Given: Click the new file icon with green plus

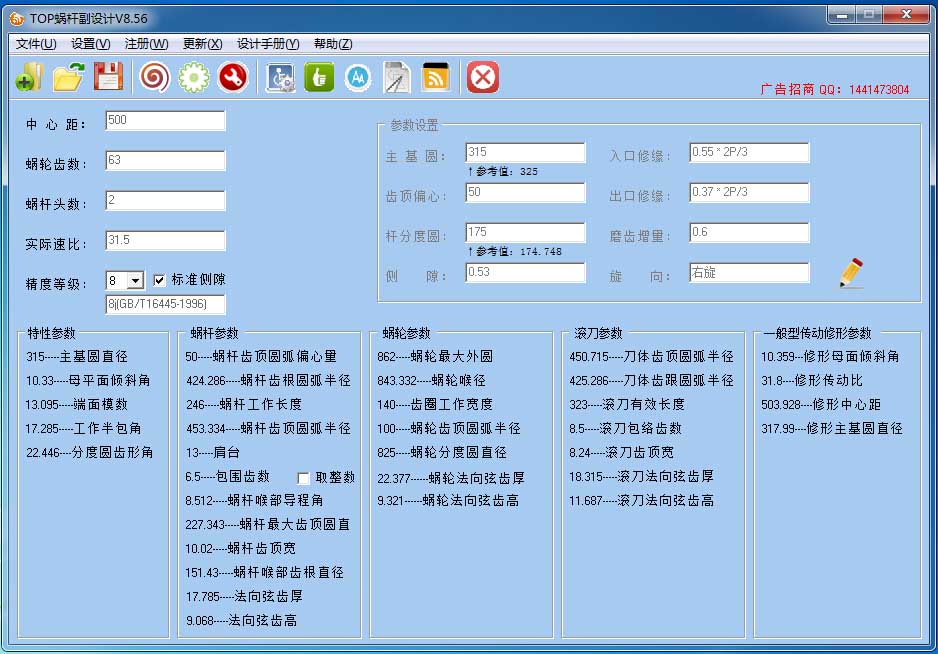Looking at the screenshot, I should [x=29, y=77].
